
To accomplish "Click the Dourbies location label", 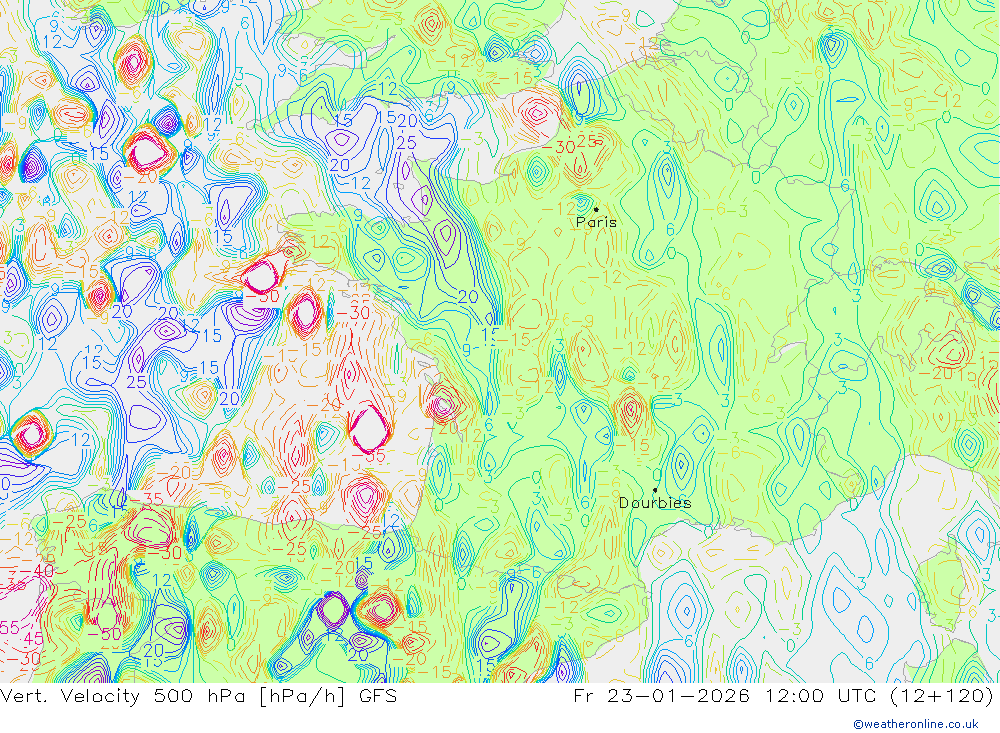I will [655, 503].
